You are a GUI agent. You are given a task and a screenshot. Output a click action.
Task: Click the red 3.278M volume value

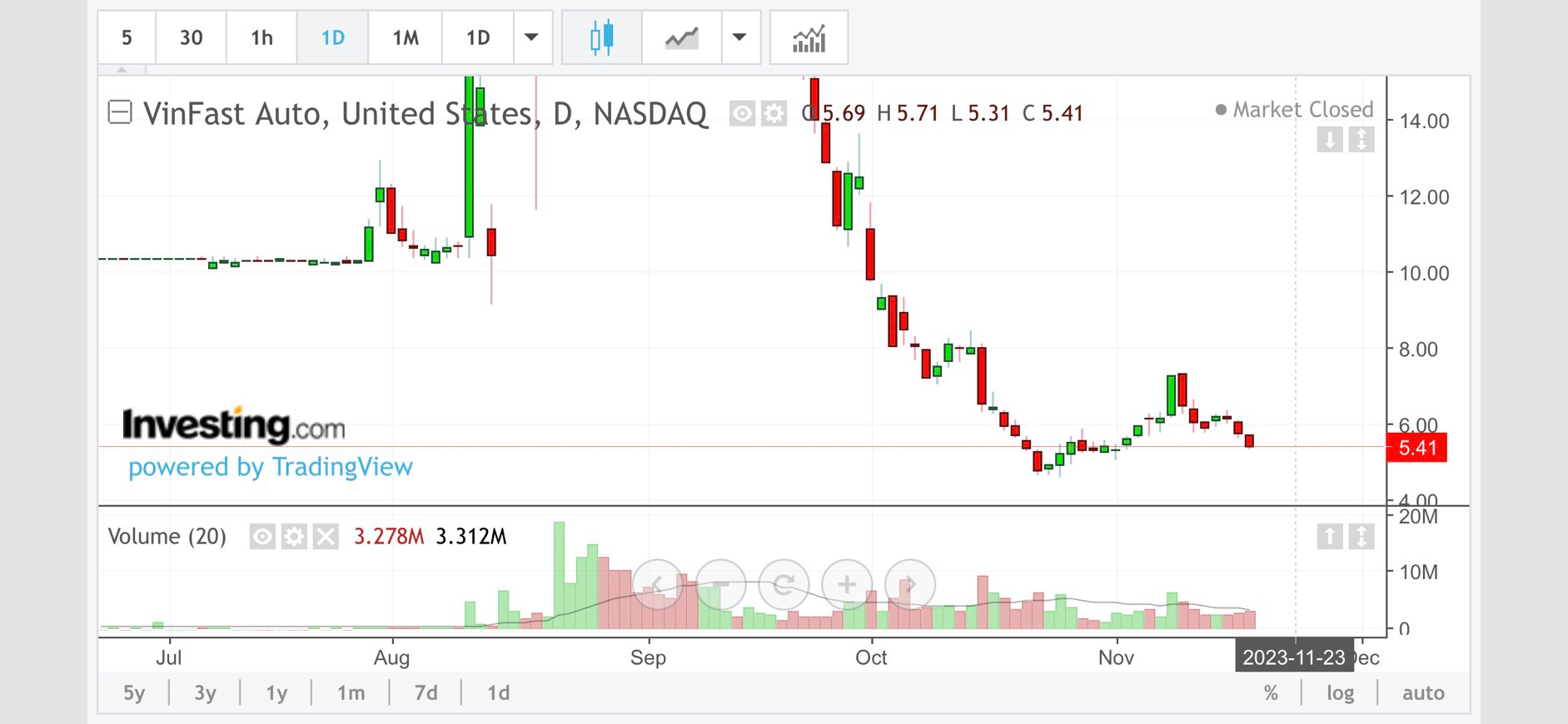(x=389, y=537)
